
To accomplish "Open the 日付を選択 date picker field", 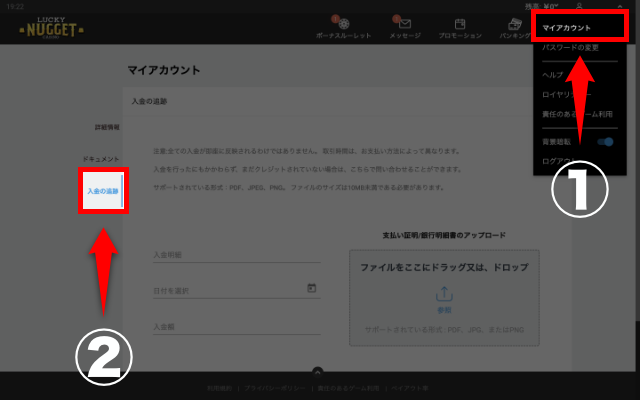I will click(228, 291).
